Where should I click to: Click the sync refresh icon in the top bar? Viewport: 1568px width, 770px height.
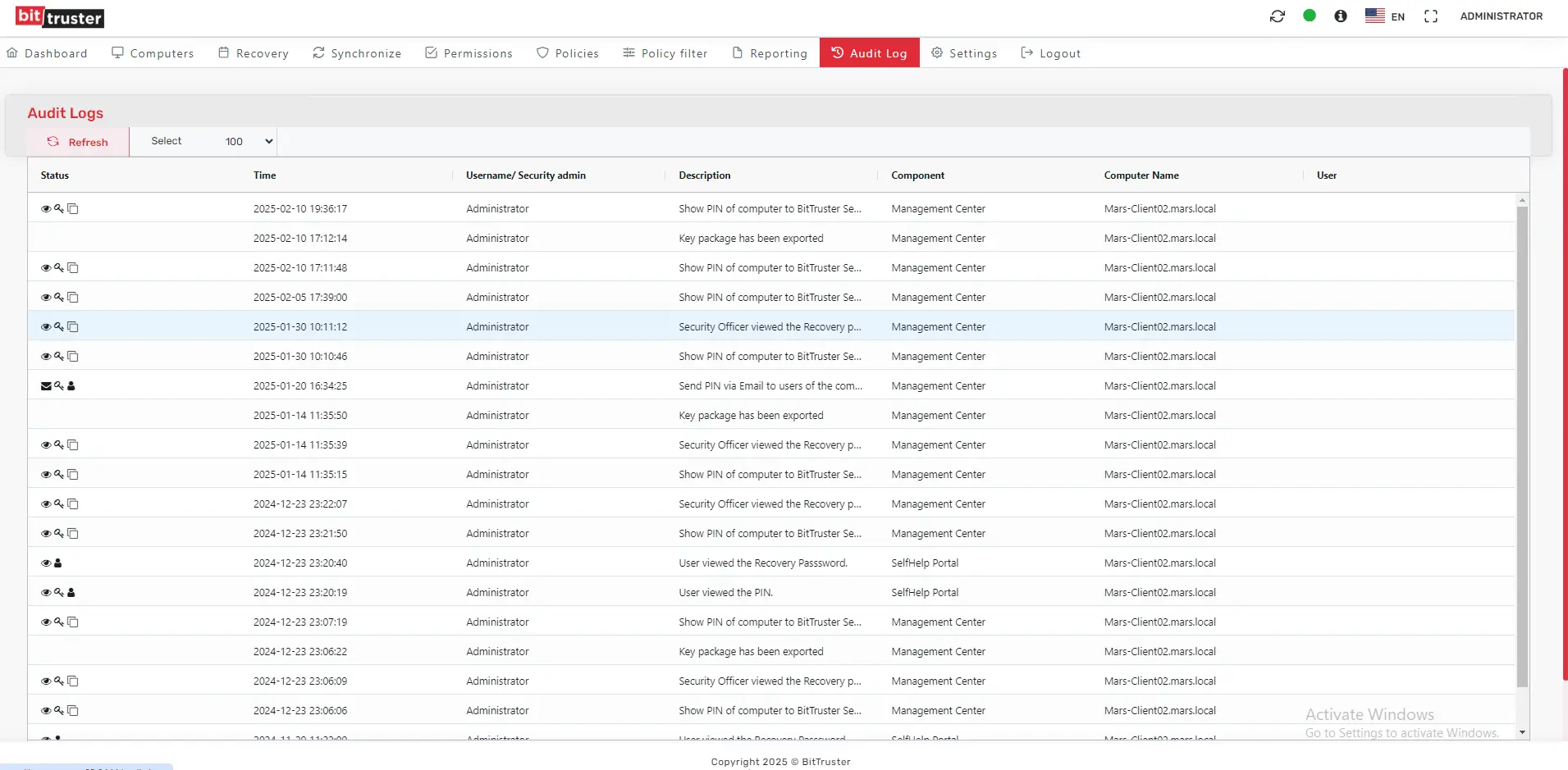1278,16
